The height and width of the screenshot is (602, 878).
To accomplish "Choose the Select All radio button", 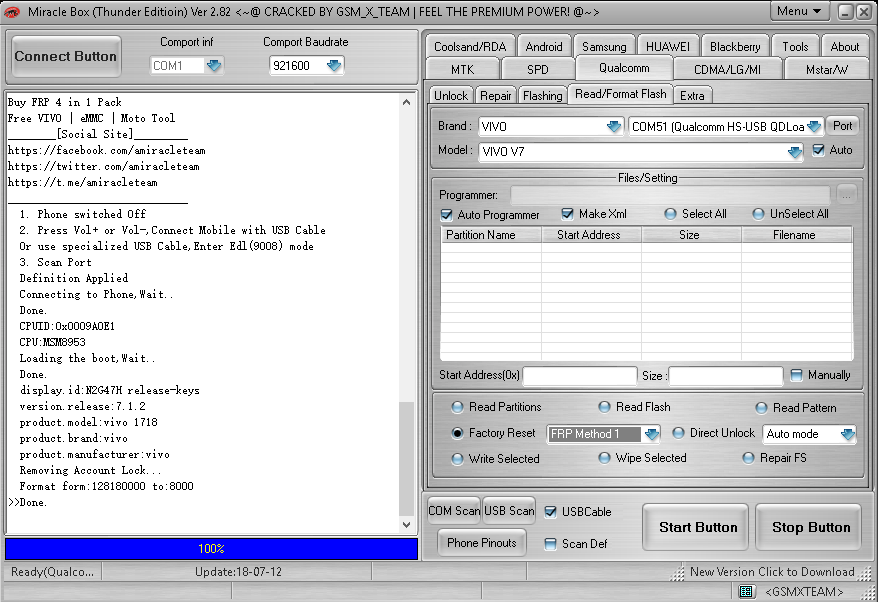I will [670, 214].
